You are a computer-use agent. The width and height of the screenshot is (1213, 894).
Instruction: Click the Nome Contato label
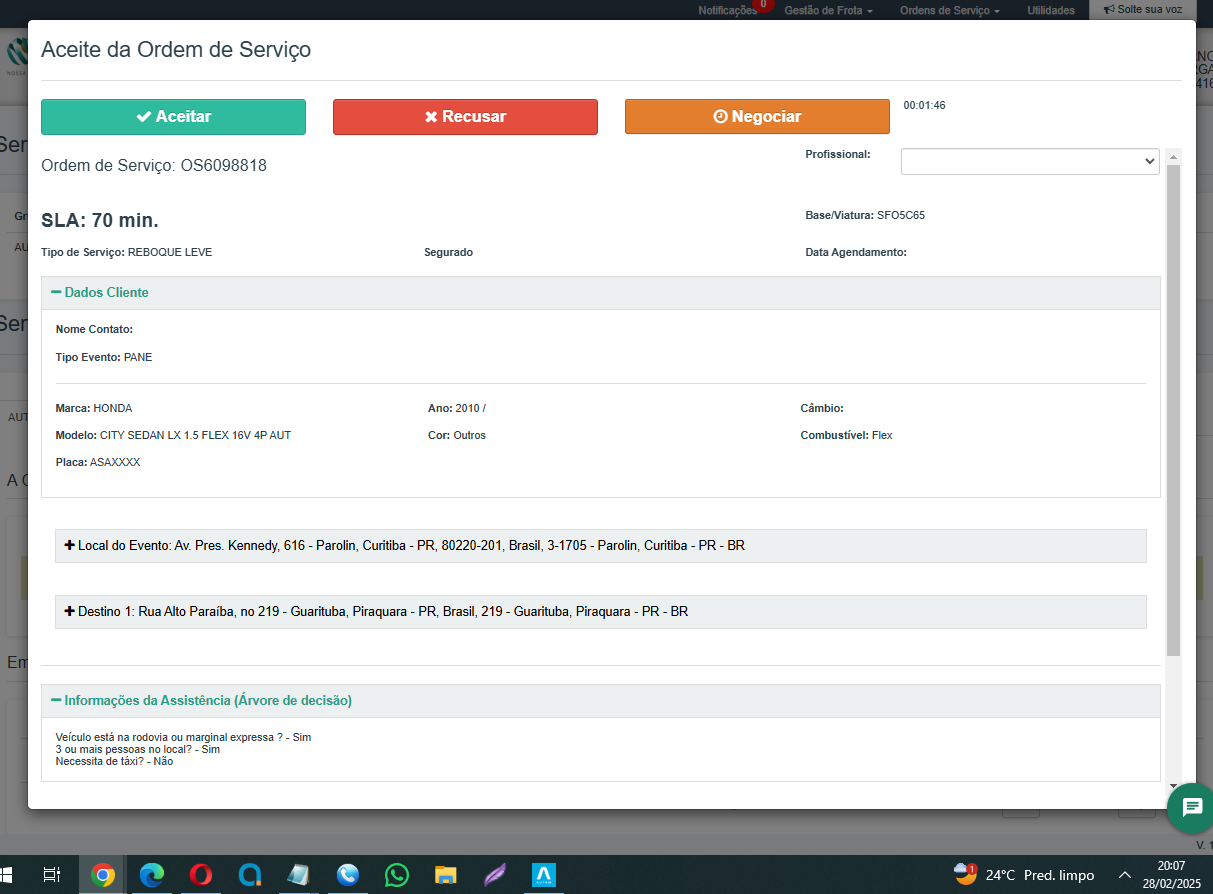point(94,329)
